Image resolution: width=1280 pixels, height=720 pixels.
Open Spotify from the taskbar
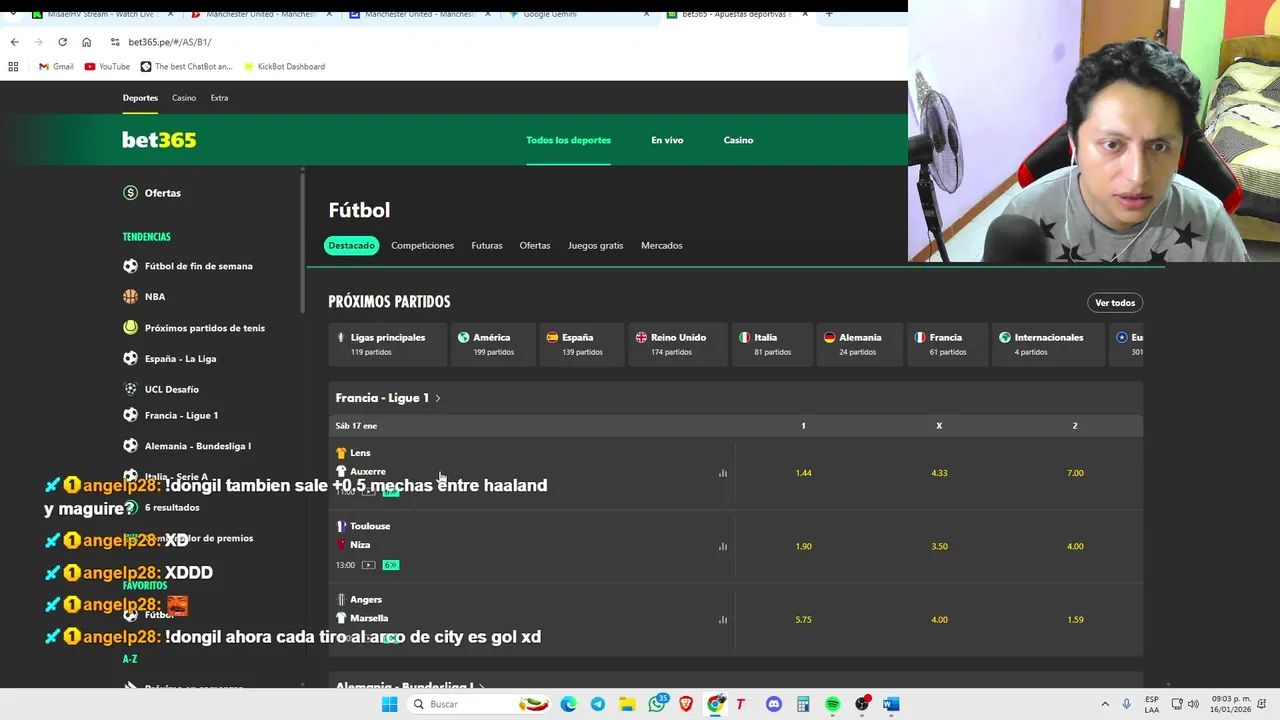[x=832, y=704]
